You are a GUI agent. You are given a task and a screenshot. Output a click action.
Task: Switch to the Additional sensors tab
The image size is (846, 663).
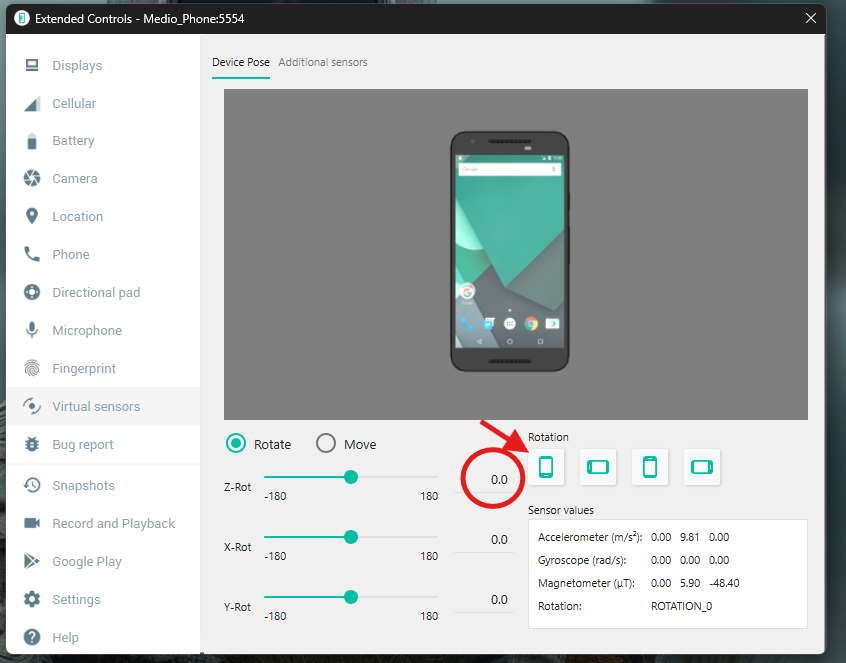click(x=323, y=62)
